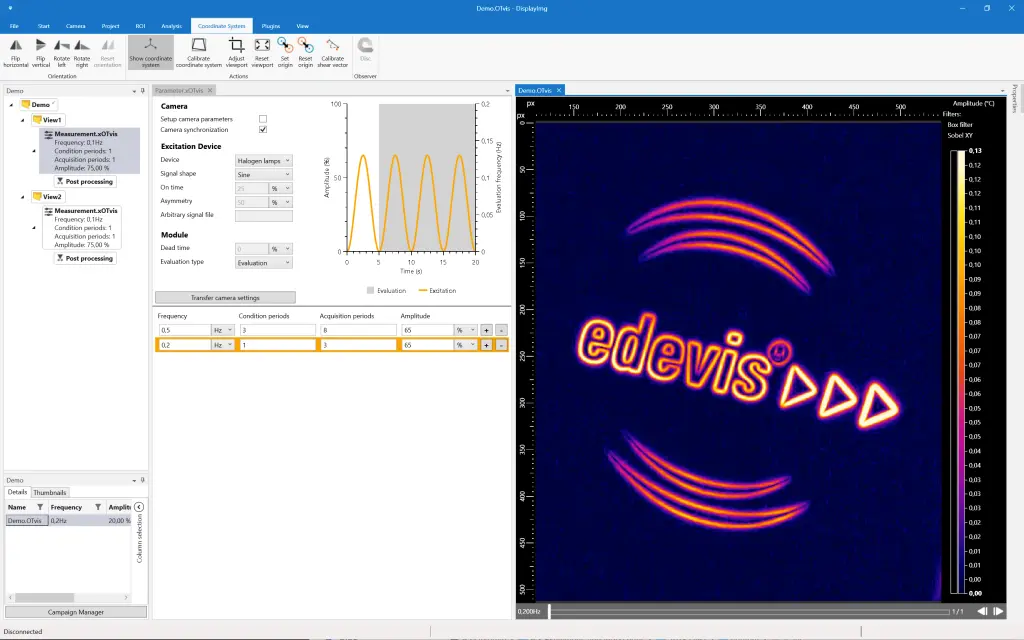1024x640 pixels.
Task: Pin the upper Demo project panel
Action: point(143,91)
